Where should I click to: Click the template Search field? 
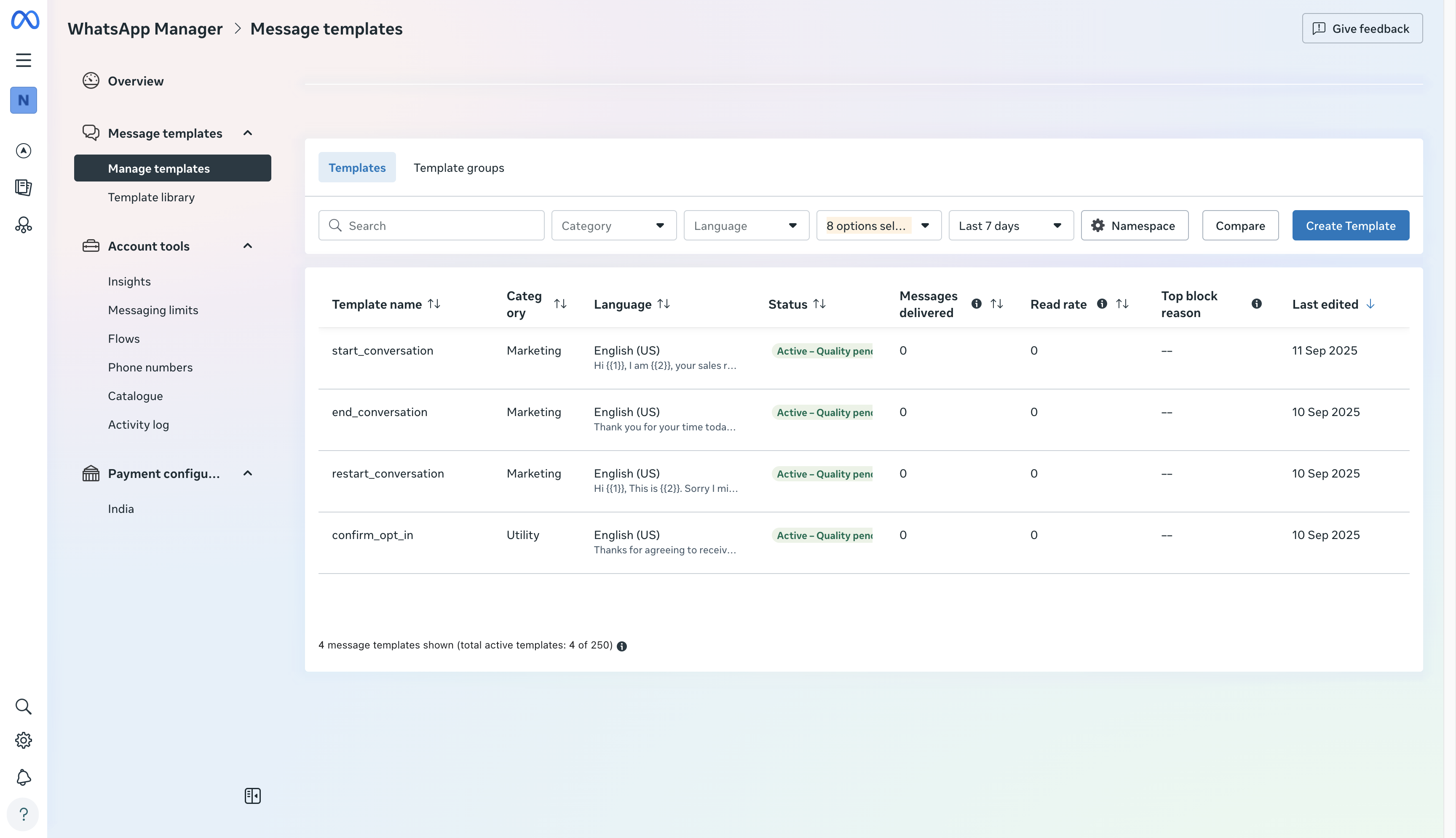click(x=432, y=226)
